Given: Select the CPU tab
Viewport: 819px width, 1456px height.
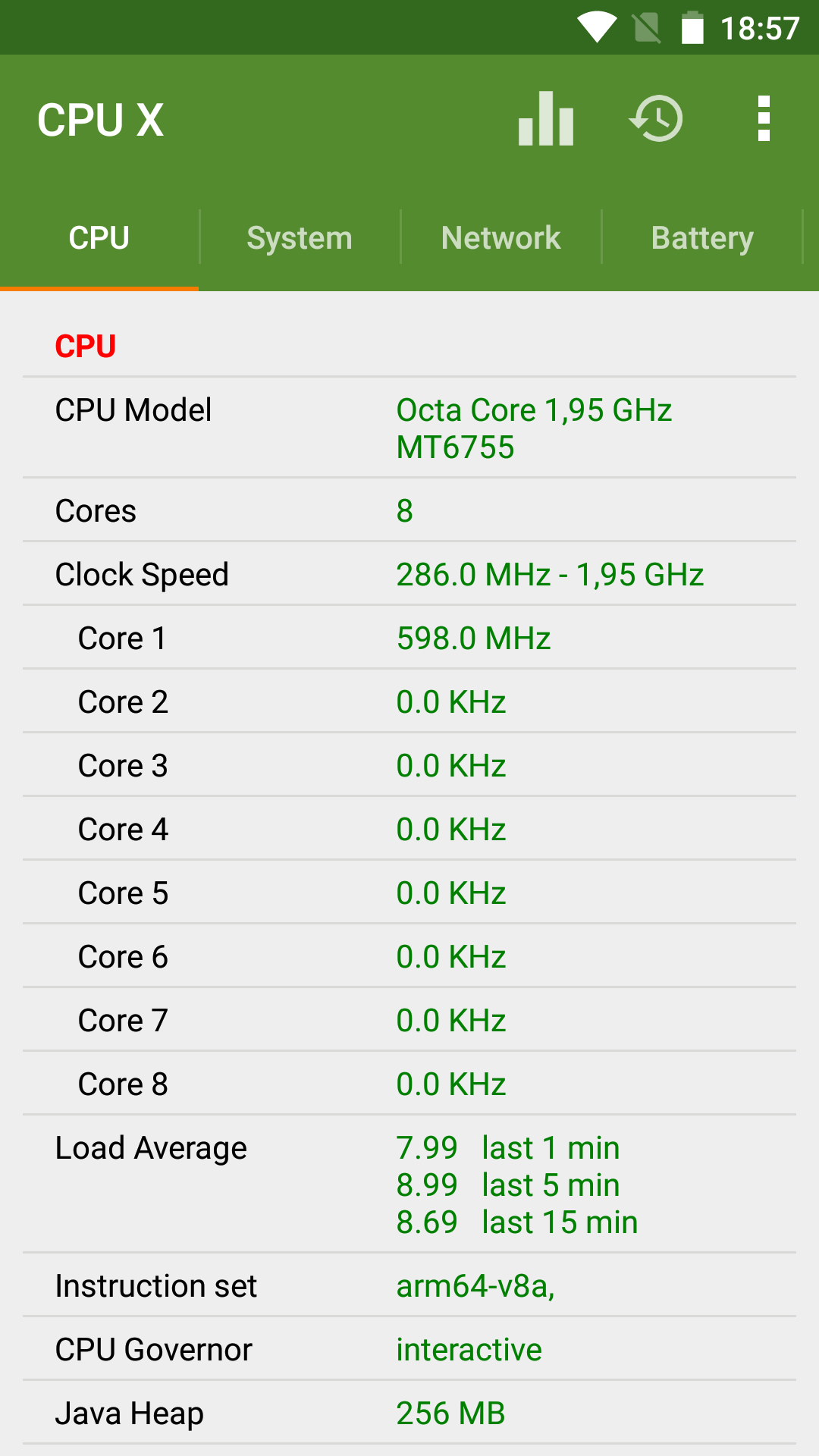Looking at the screenshot, I should coord(99,238).
